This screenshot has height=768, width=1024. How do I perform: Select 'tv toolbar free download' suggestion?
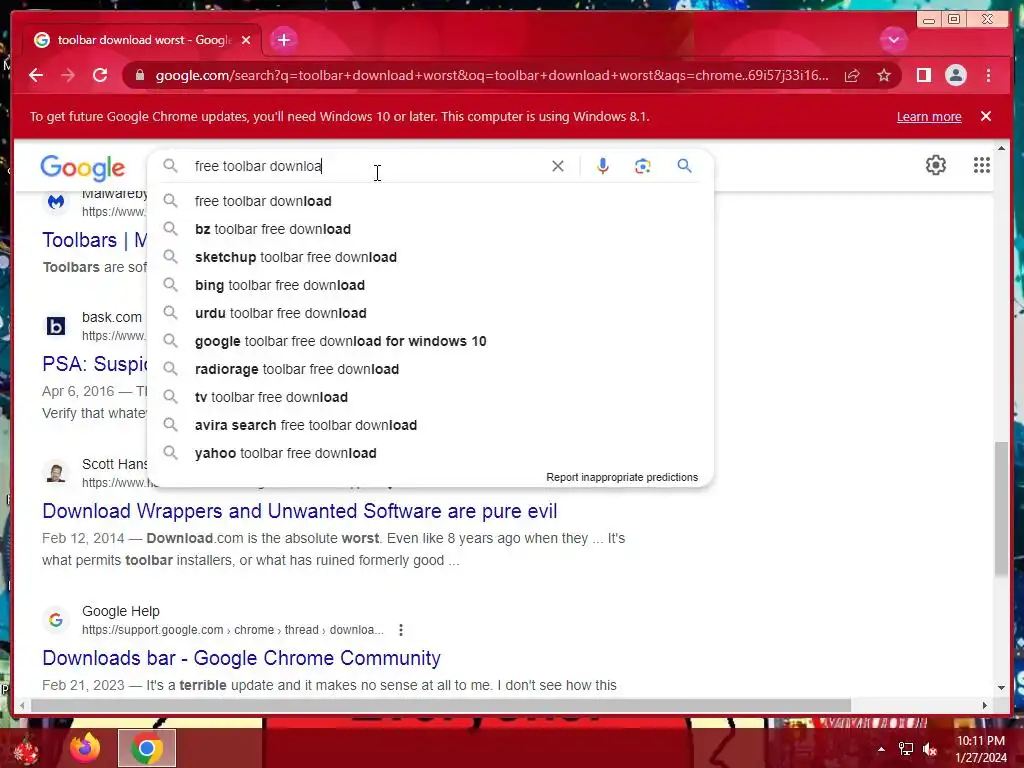coord(431,398)
